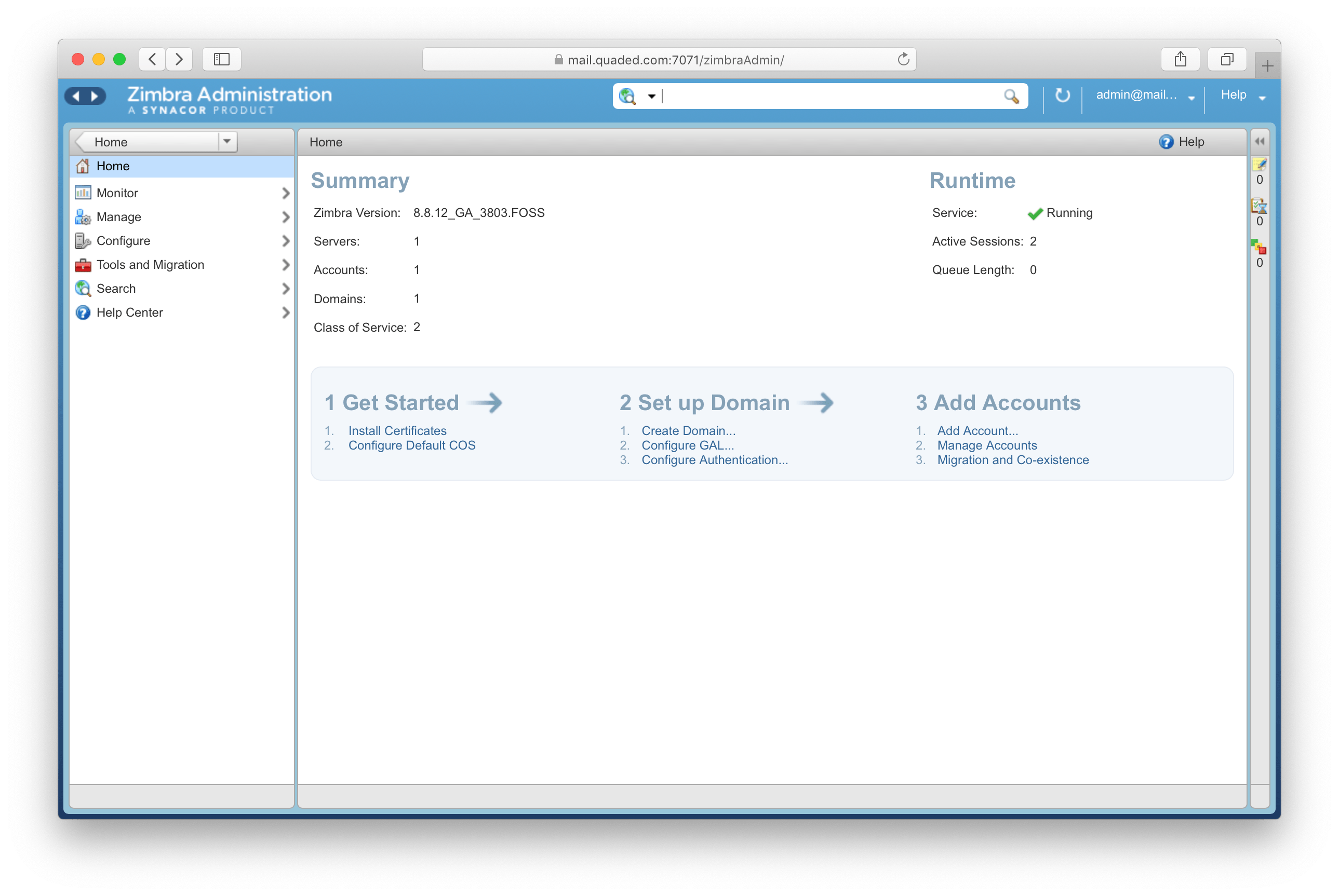Click the Configure server icon
The width and height of the screenshot is (1339, 896).
[x=83, y=241]
